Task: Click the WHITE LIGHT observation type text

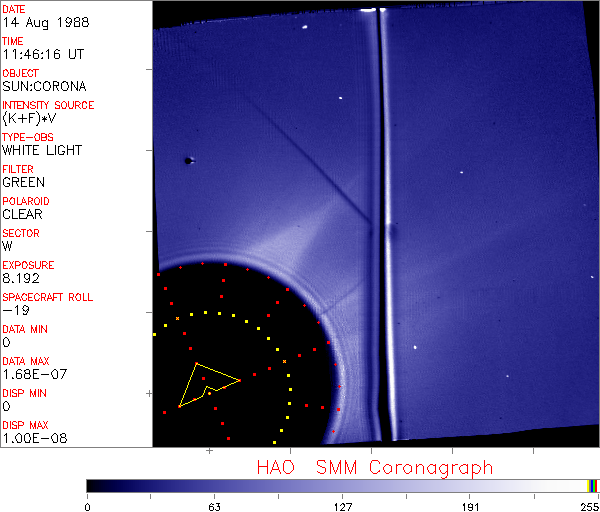Action: click(x=42, y=150)
